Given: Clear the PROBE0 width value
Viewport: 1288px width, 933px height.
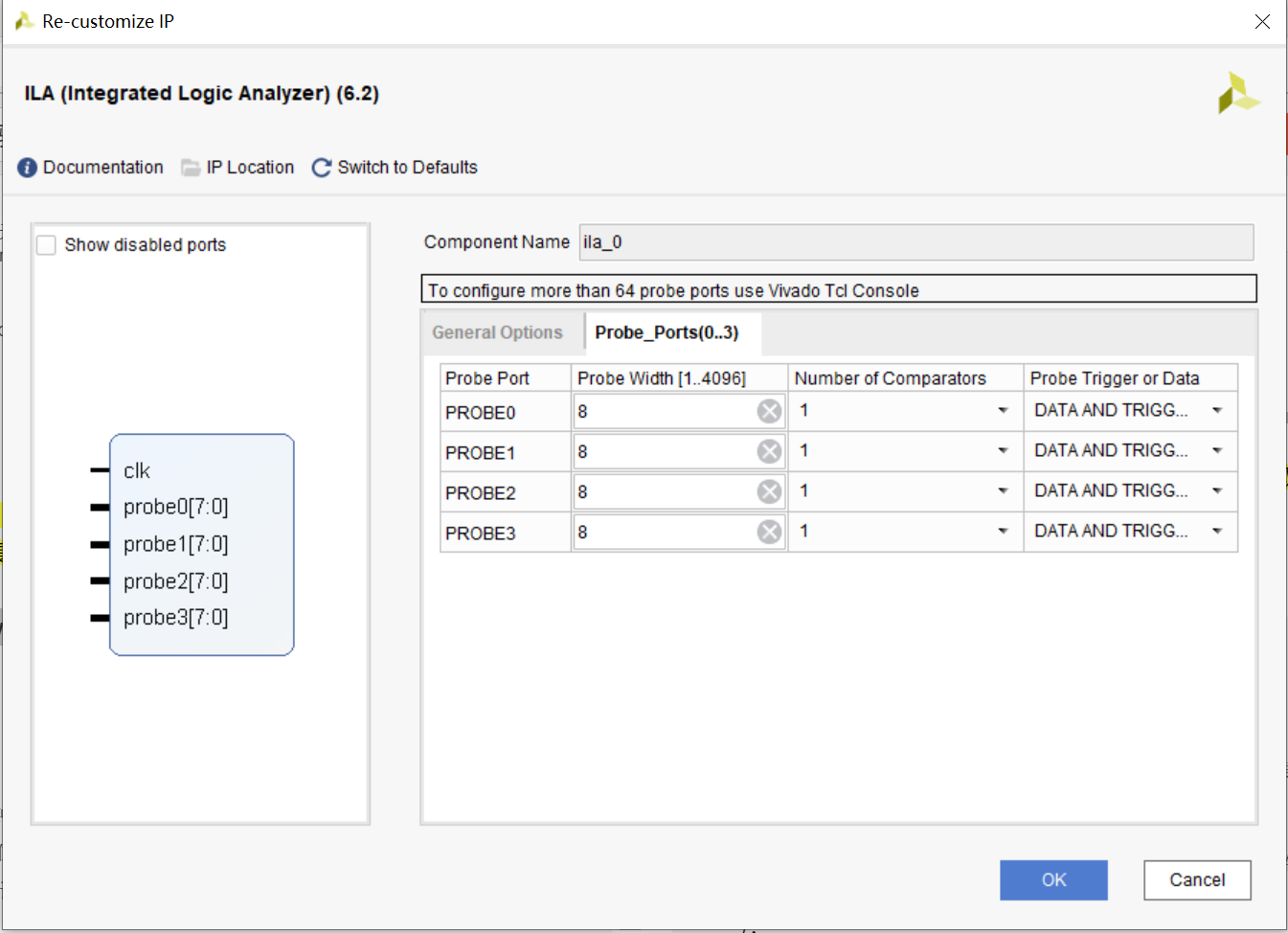Looking at the screenshot, I should [x=769, y=412].
